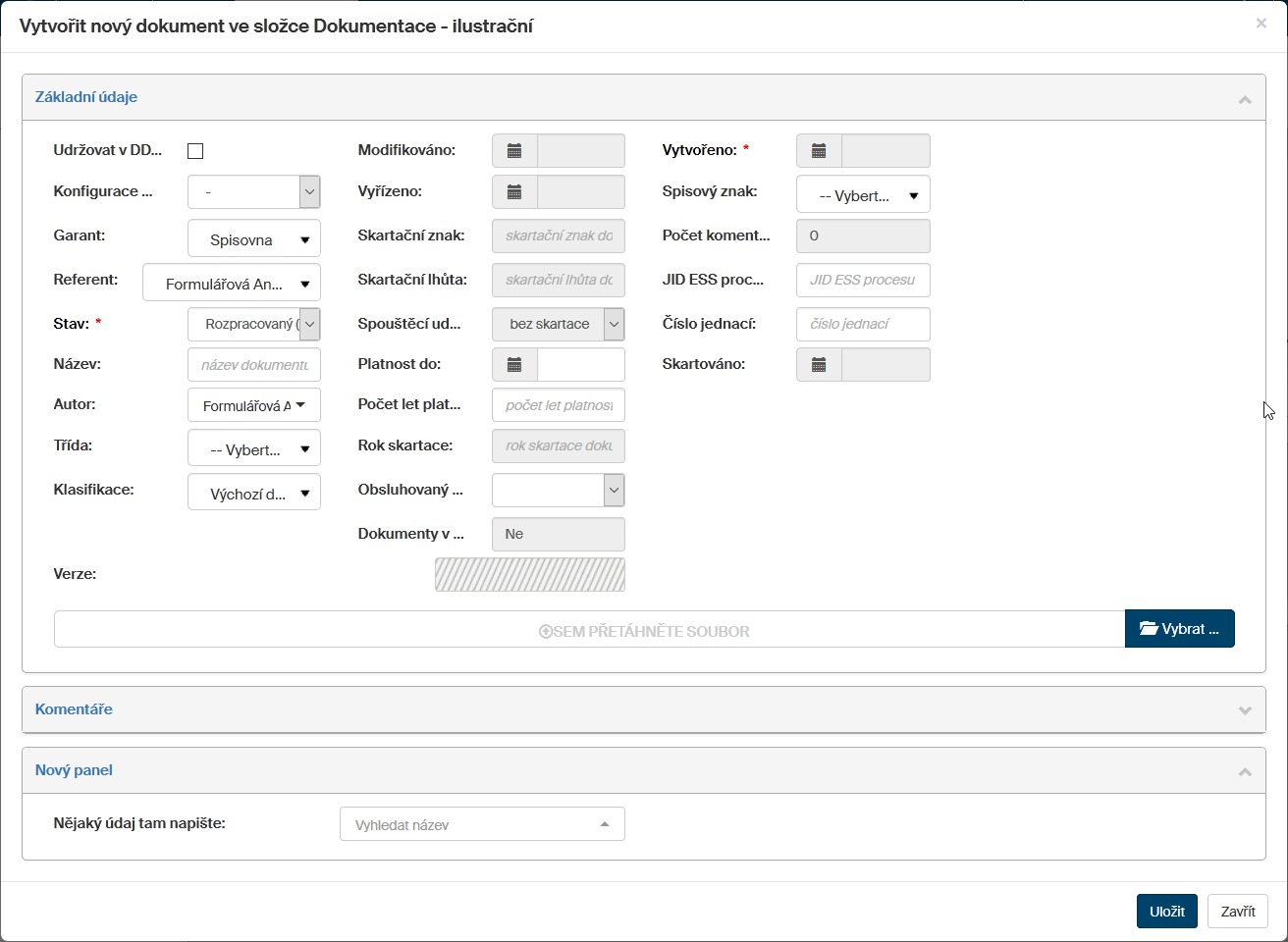Open calendar picker for Vytvořeno date
The image size is (1288, 942).
819,151
